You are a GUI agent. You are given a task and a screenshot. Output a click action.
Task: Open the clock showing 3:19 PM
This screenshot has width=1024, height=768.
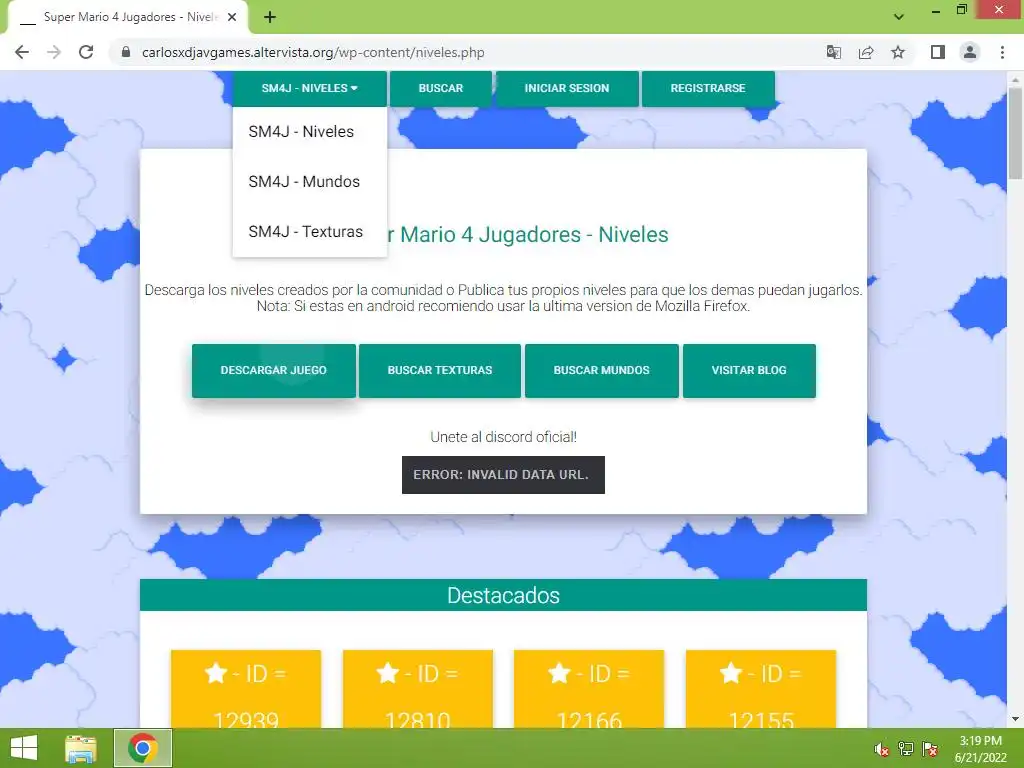(x=980, y=749)
